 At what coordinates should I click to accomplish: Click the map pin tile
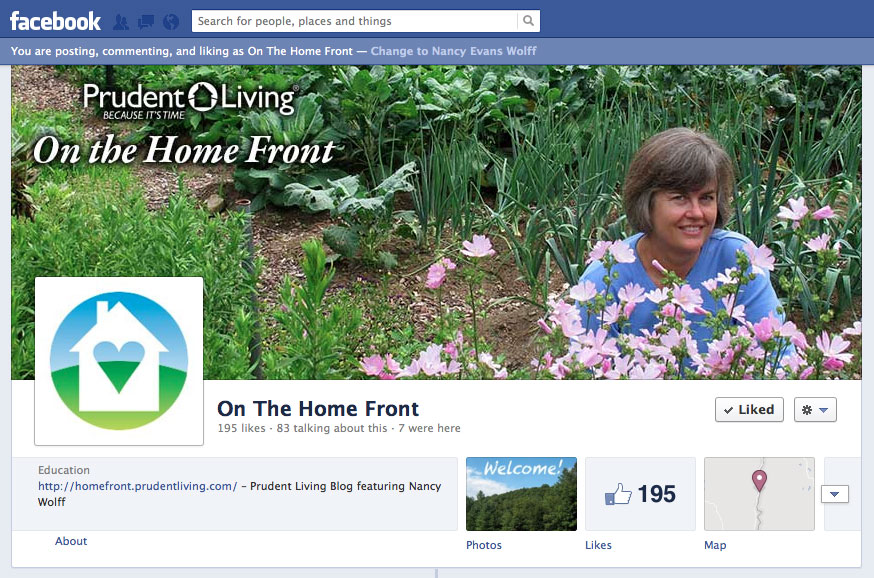pyautogui.click(x=759, y=494)
